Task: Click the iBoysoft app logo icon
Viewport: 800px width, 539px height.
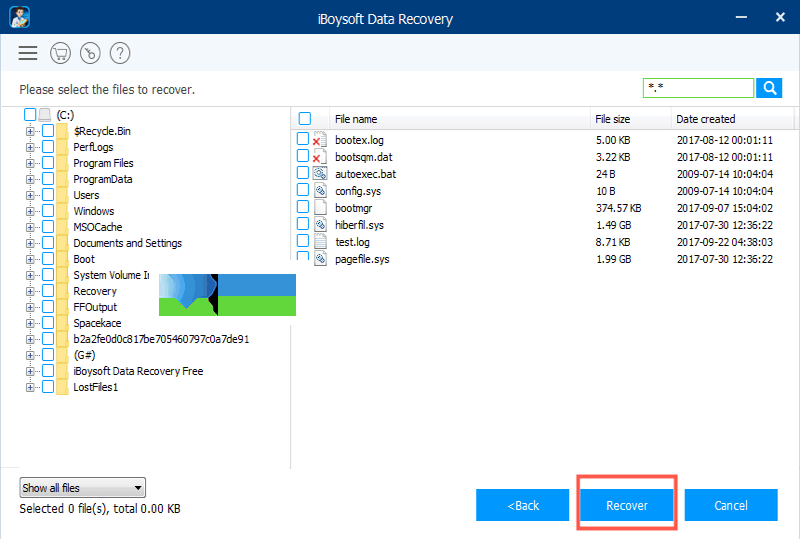Action: pyautogui.click(x=19, y=17)
